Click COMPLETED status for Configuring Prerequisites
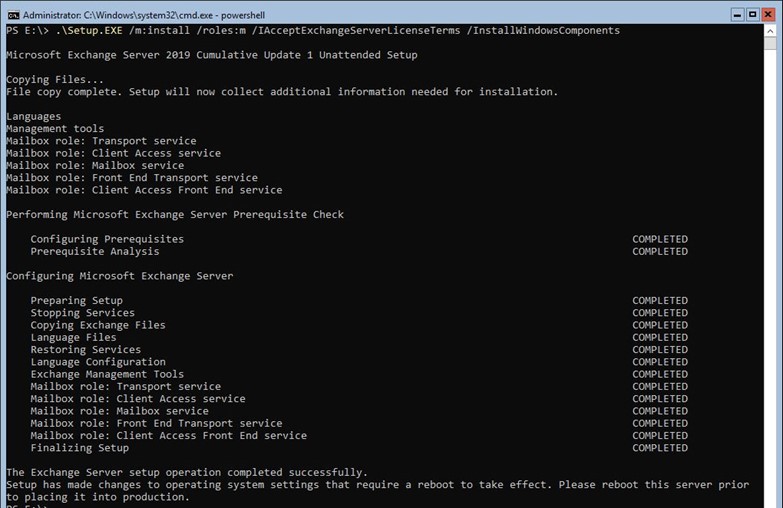 coord(660,239)
